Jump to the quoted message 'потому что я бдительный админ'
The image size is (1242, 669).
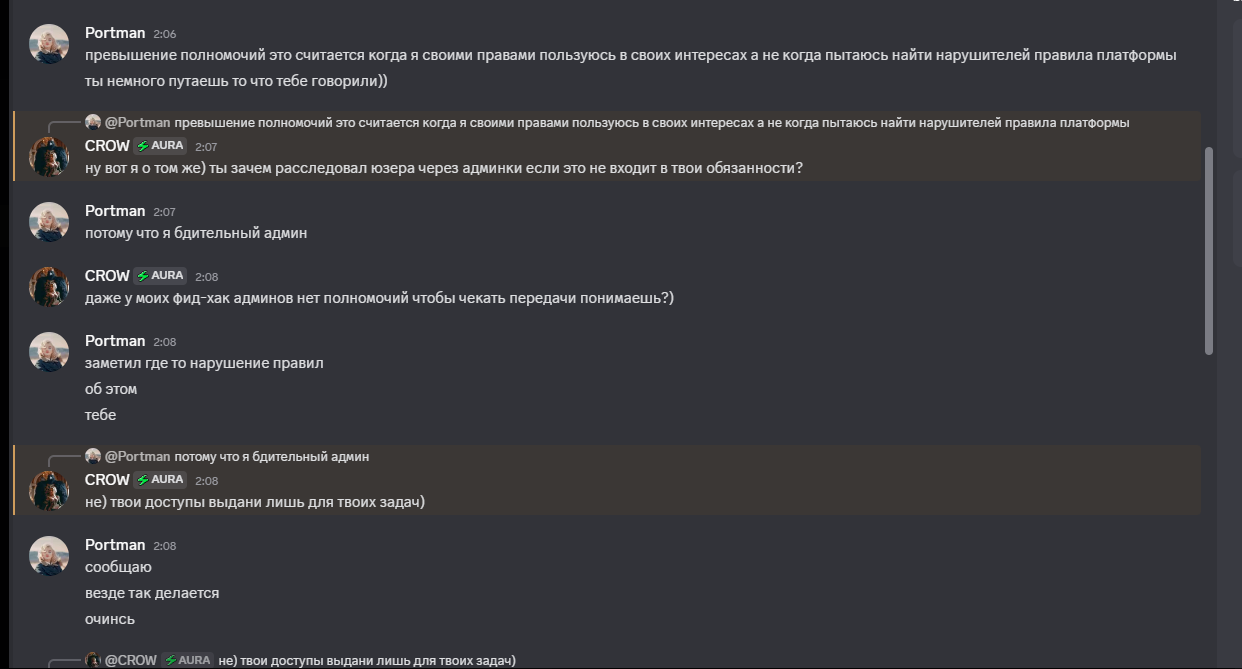click(x=271, y=457)
